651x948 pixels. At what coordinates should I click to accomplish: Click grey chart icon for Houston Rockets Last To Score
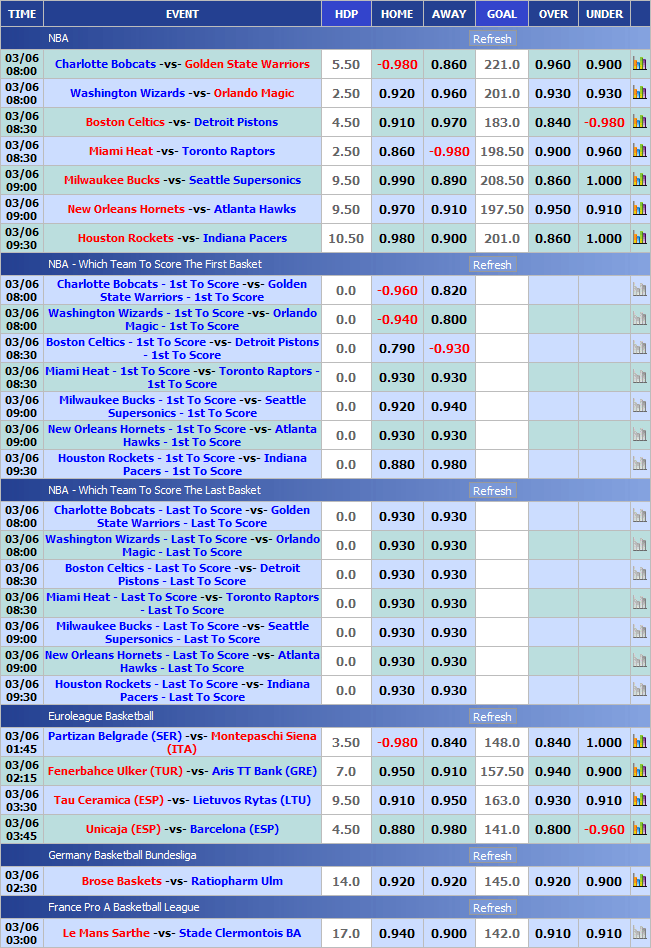[640, 690]
